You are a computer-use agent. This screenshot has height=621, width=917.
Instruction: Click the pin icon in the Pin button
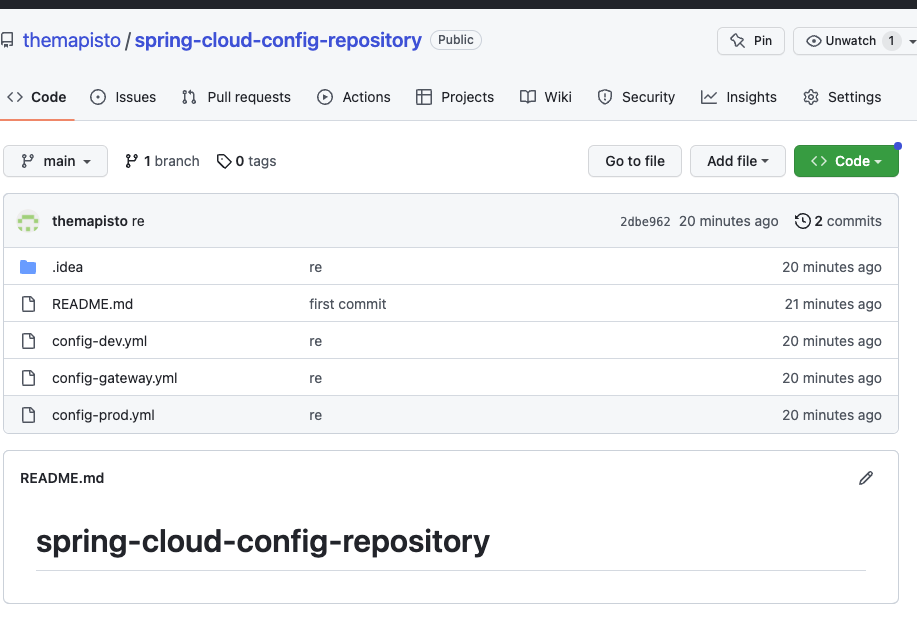737,41
